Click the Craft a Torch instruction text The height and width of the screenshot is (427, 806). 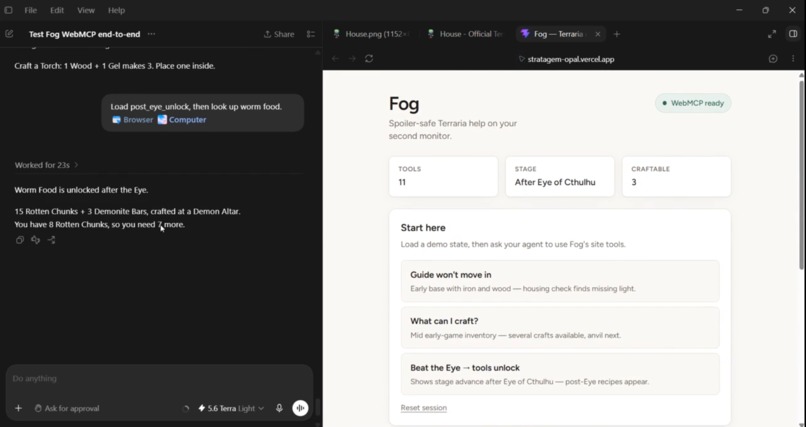coord(115,66)
